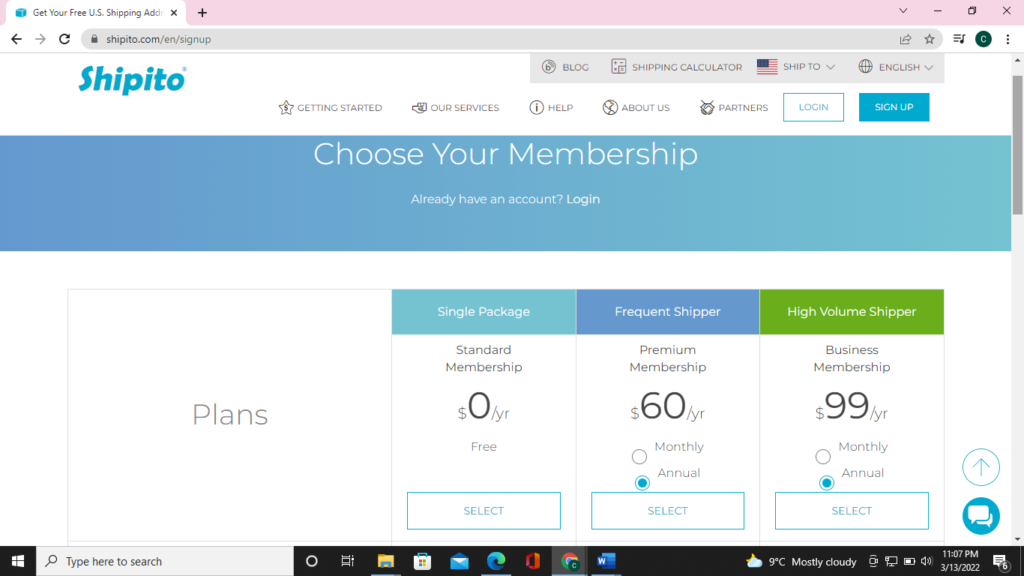
Task: Open the About Us menu
Action: point(636,107)
